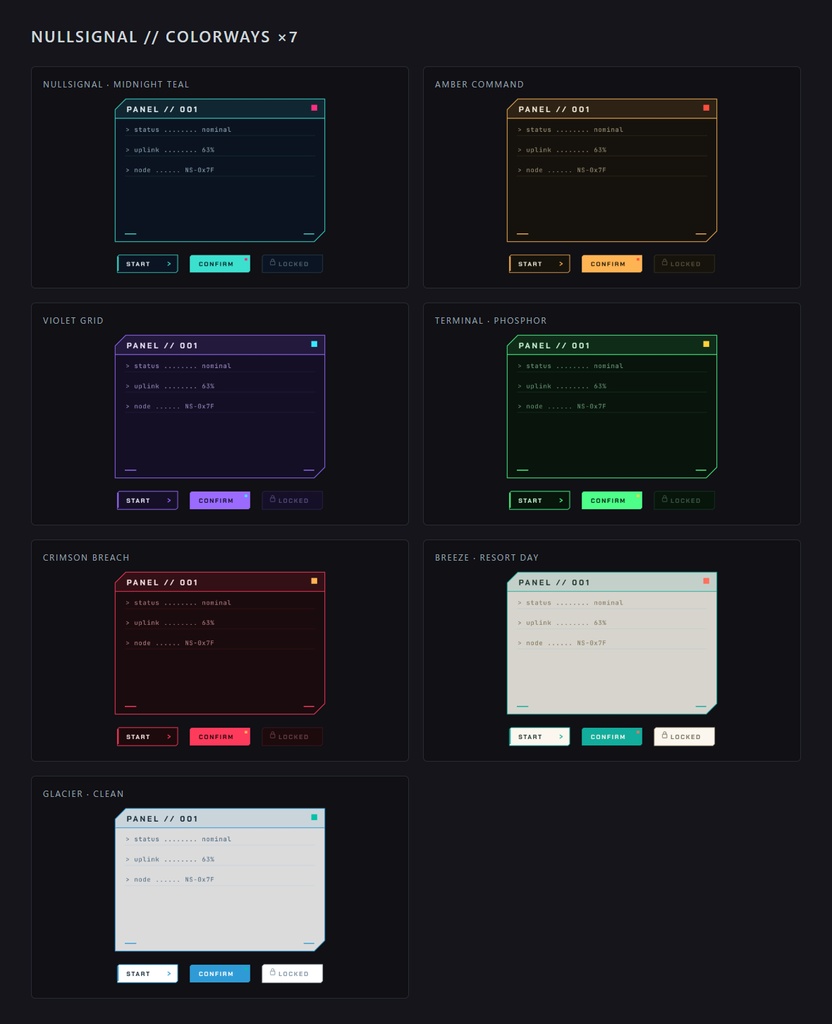The image size is (832, 1024).
Task: Click lock icon on Terminal Phosphor LOCKED button
Action: [664, 499]
